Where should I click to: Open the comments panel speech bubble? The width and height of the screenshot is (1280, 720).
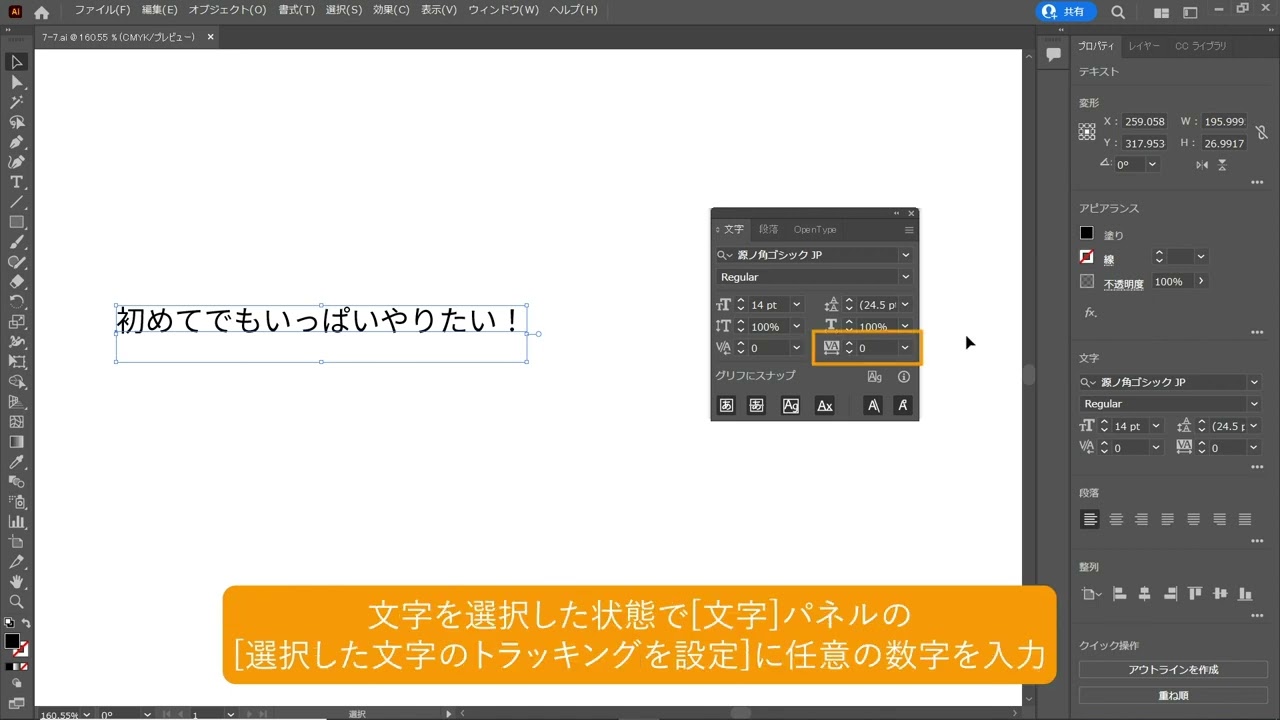click(x=1053, y=55)
